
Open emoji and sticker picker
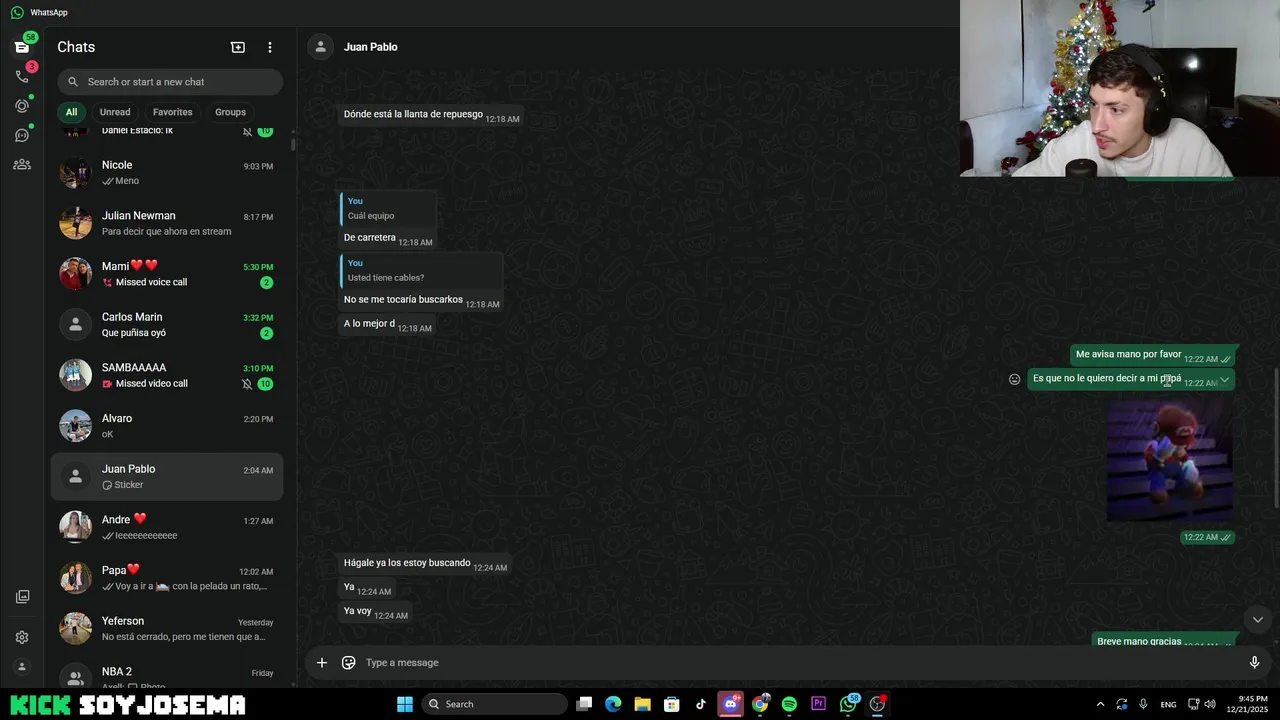click(x=348, y=662)
